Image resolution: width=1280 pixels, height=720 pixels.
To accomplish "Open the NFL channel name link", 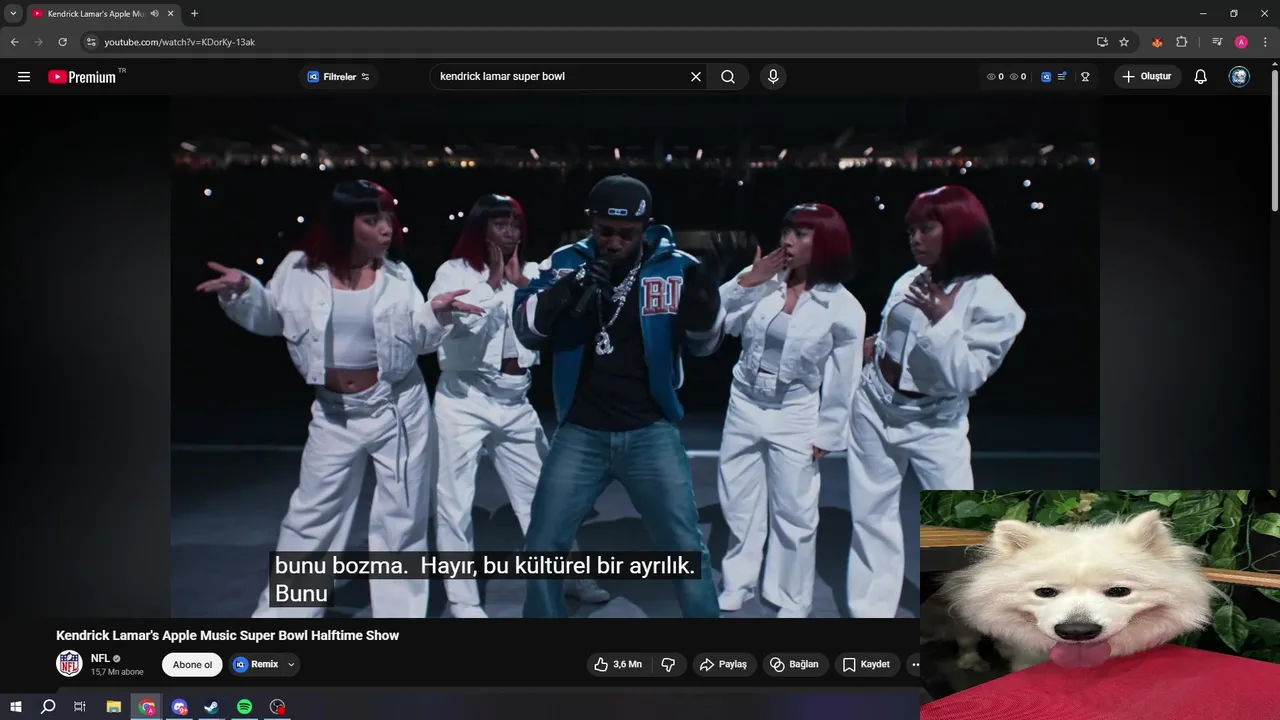I will [100, 658].
